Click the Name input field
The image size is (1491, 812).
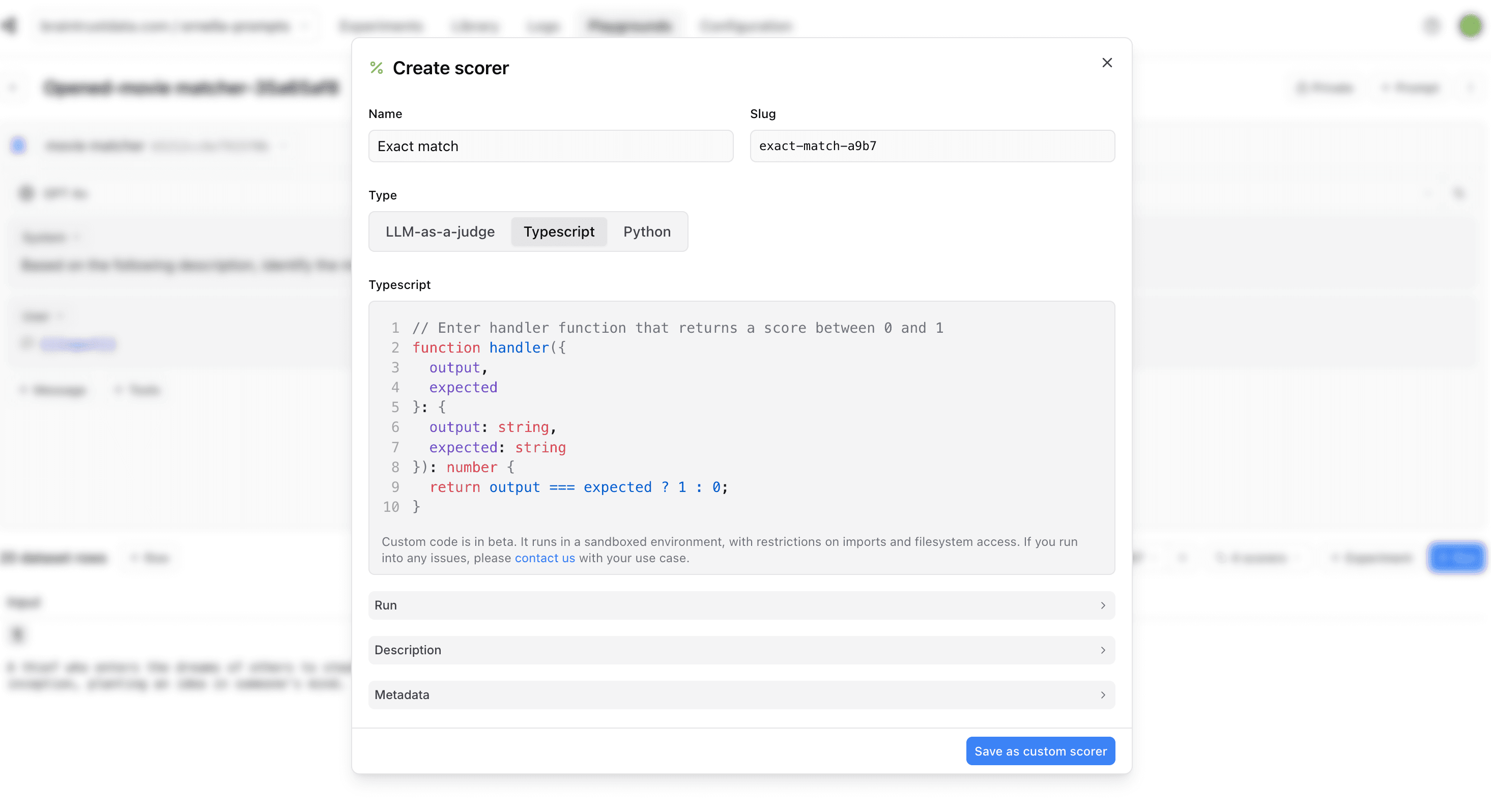tap(550, 146)
